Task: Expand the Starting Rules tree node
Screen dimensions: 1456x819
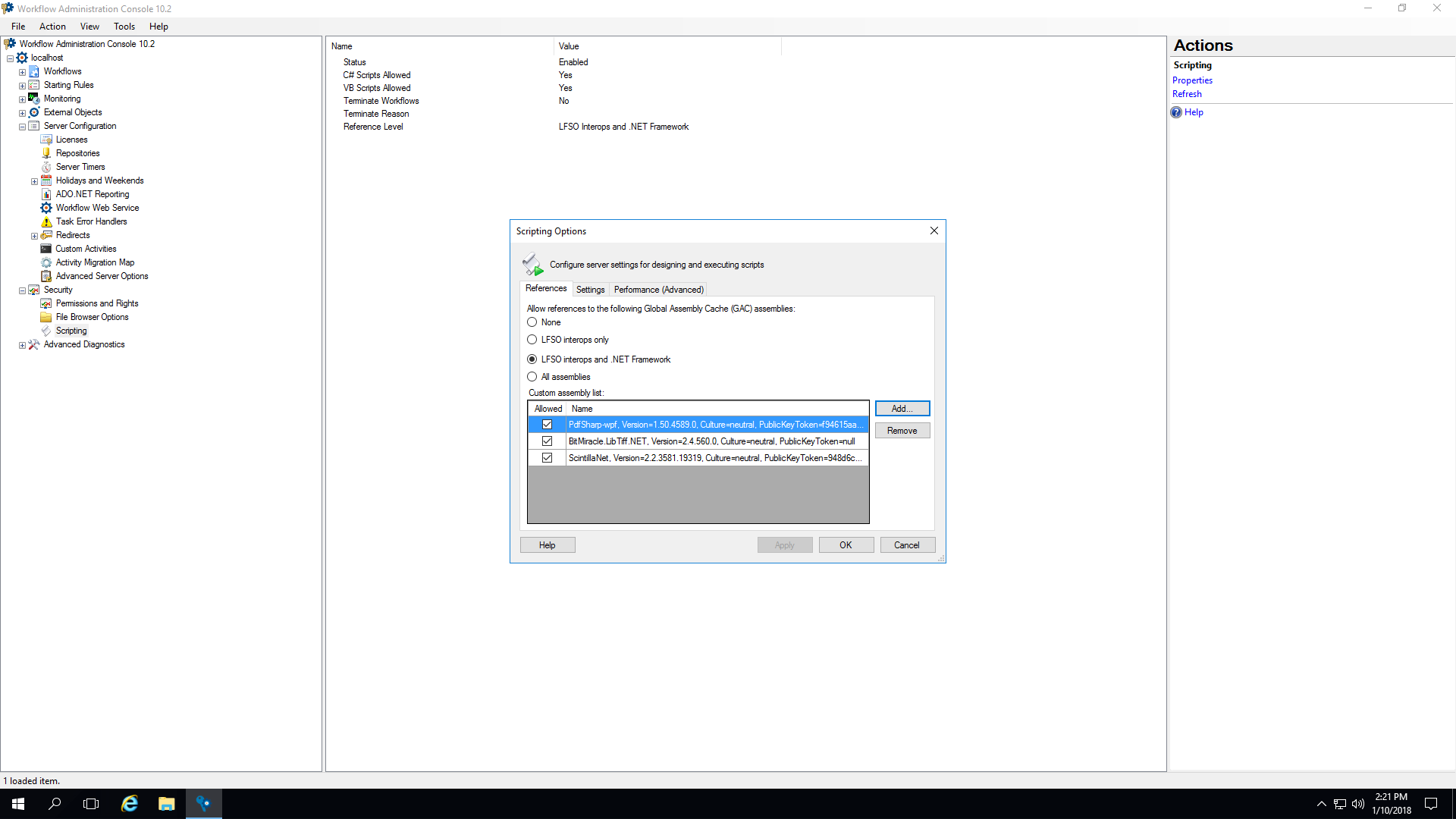Action: click(x=22, y=86)
